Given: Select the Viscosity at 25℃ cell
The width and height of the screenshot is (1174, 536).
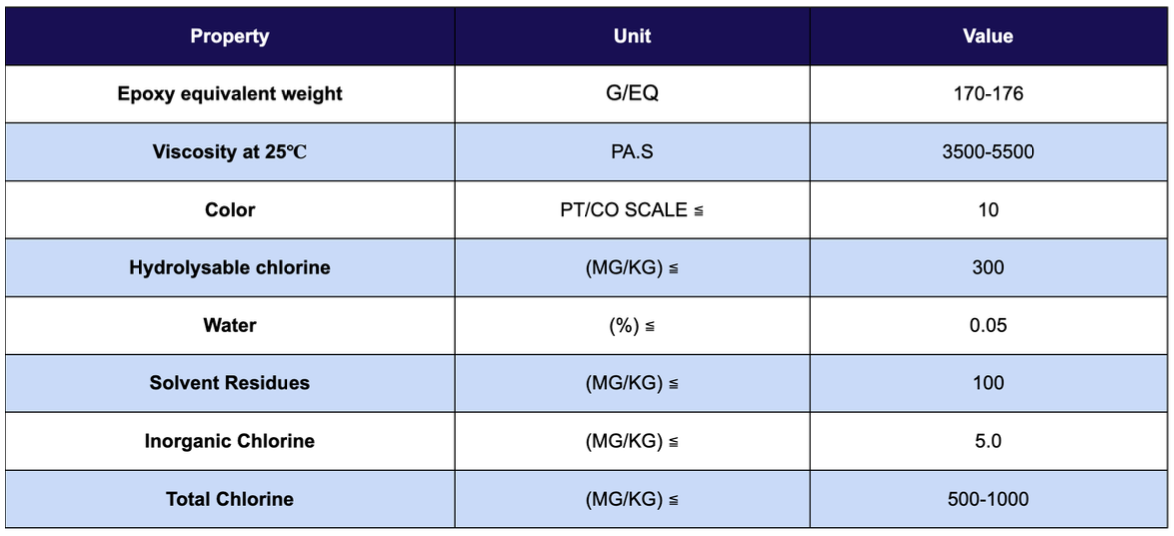Looking at the screenshot, I should (x=230, y=152).
